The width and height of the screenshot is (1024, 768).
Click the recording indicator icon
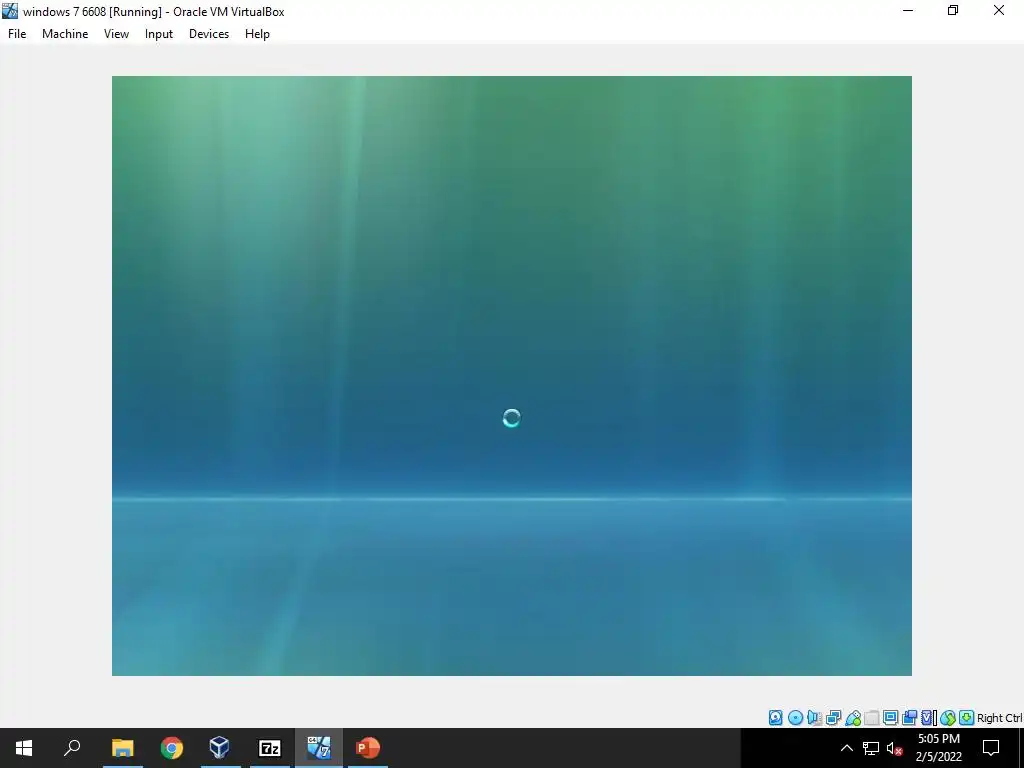(909, 718)
